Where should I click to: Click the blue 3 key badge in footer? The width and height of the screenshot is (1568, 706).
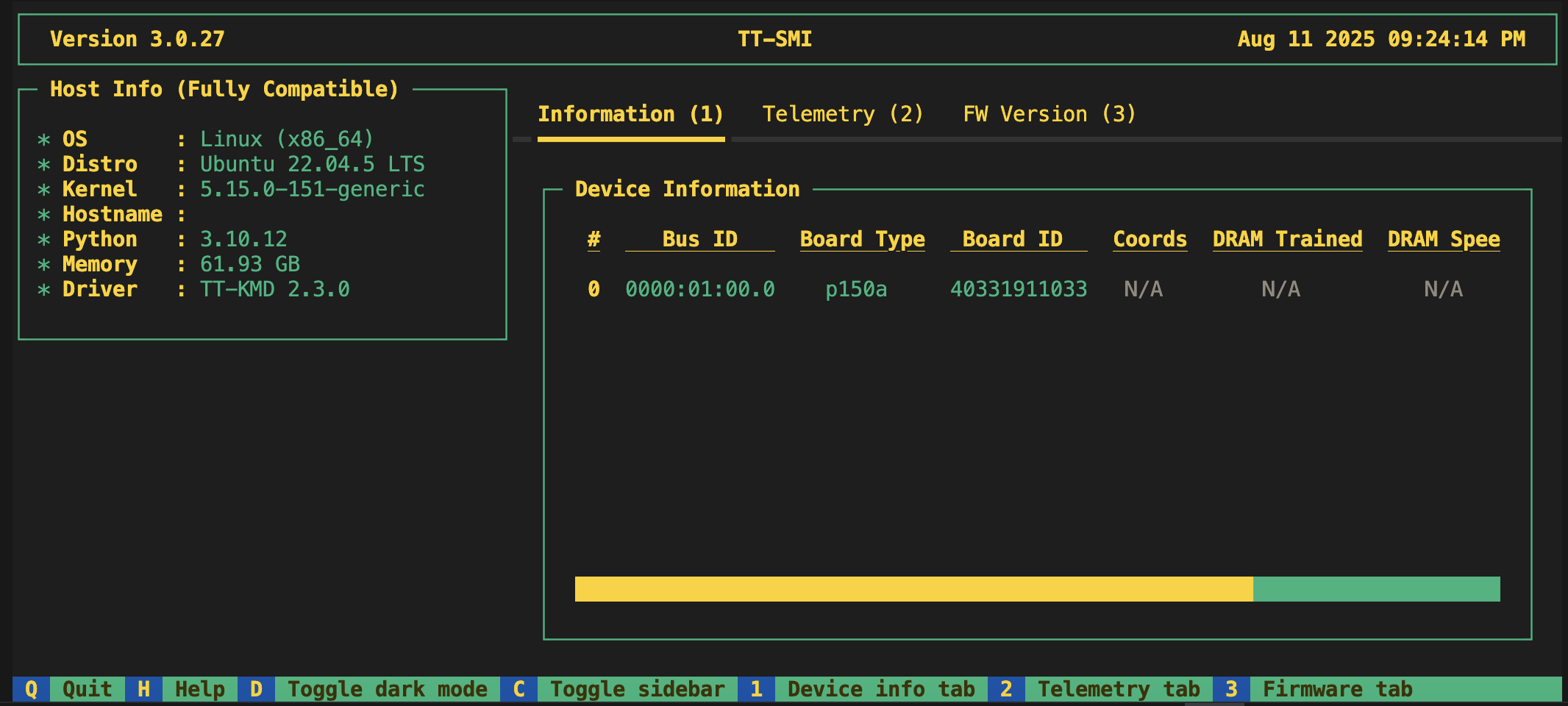tap(1231, 689)
